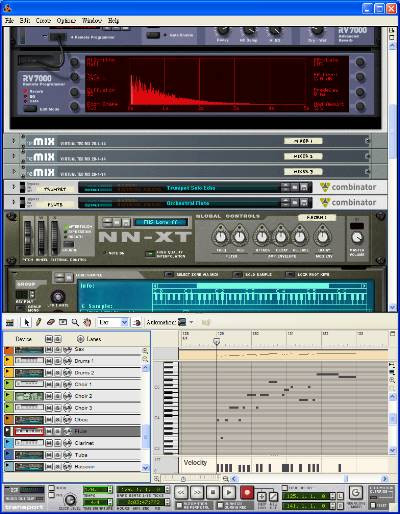Click the fast forward button in transport
This screenshot has width=400, height=514.
pos(197,492)
